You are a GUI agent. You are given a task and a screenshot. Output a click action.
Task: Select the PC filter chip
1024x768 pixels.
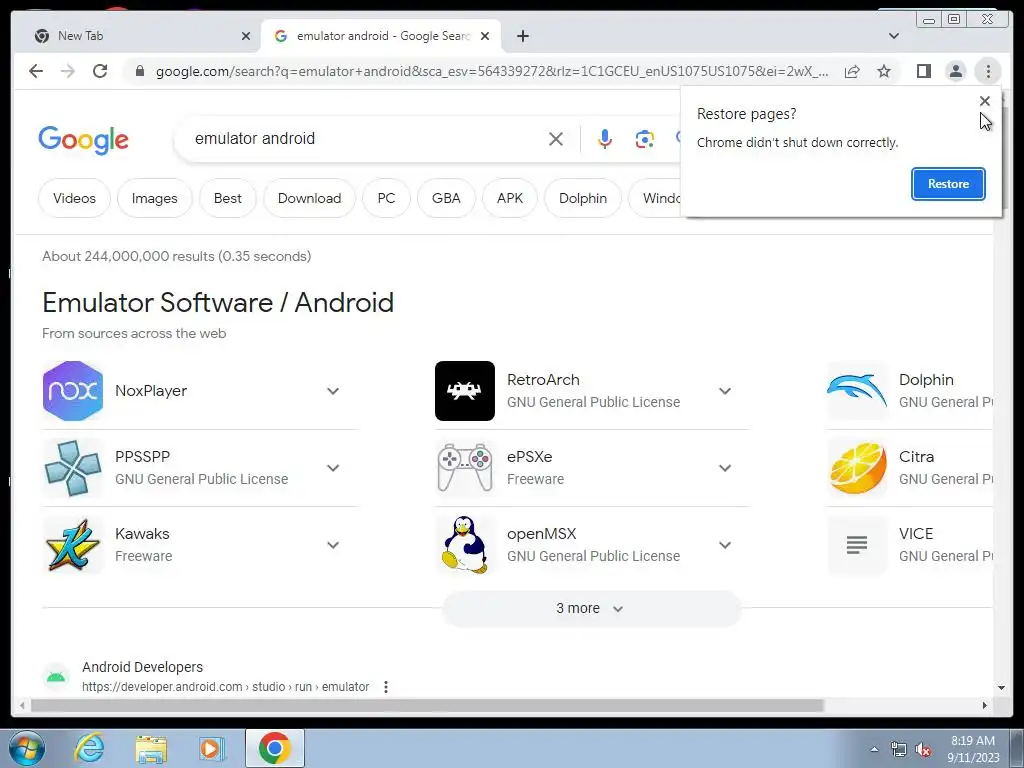387,198
